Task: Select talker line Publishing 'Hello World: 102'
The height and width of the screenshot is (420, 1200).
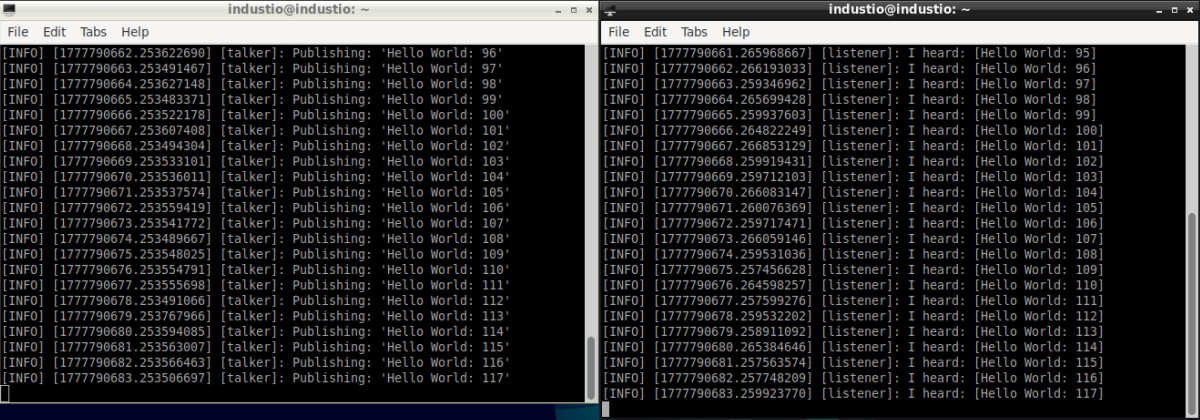Action: [256, 145]
